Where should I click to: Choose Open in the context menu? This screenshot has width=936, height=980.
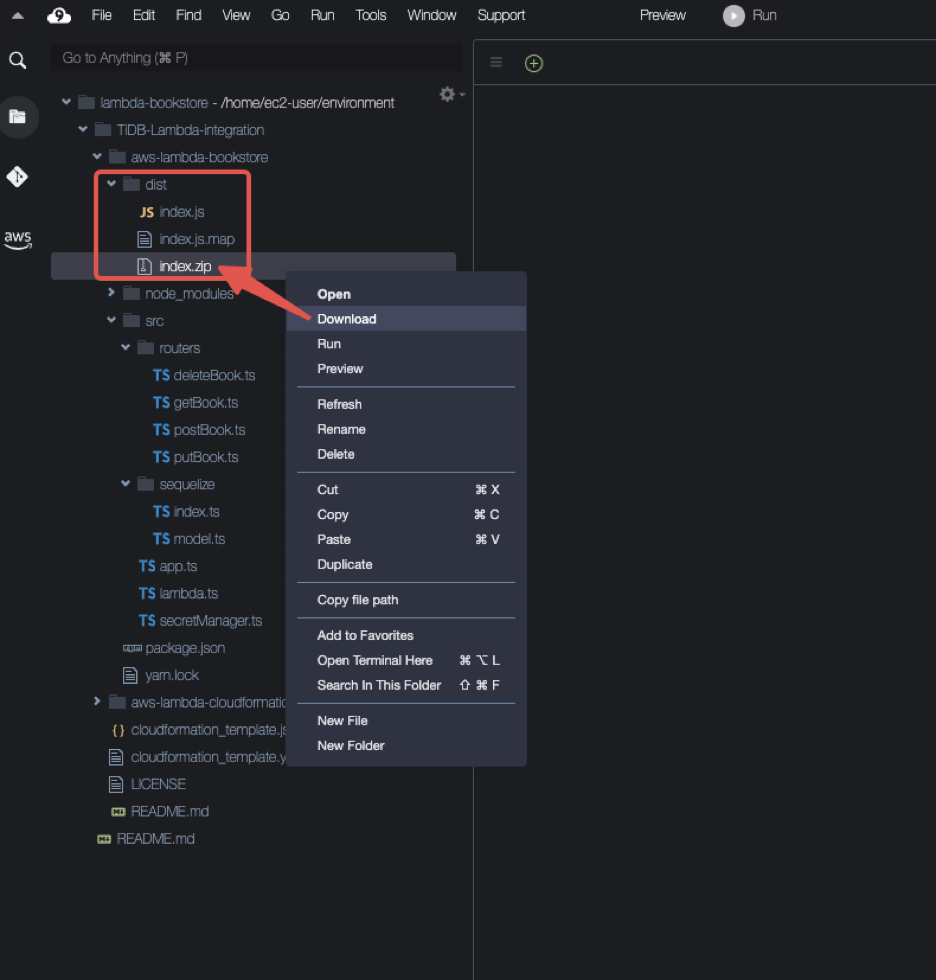pyautogui.click(x=406, y=294)
